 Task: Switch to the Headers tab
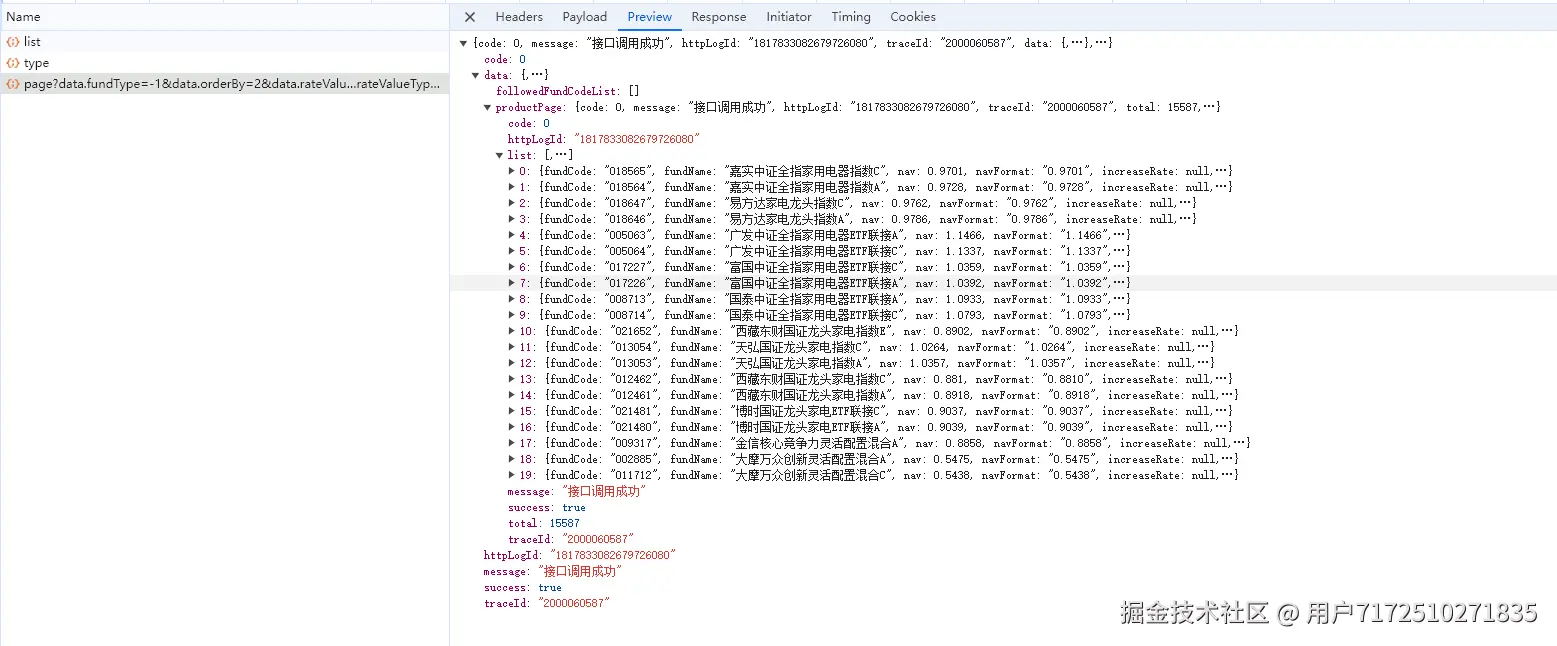[x=519, y=17]
